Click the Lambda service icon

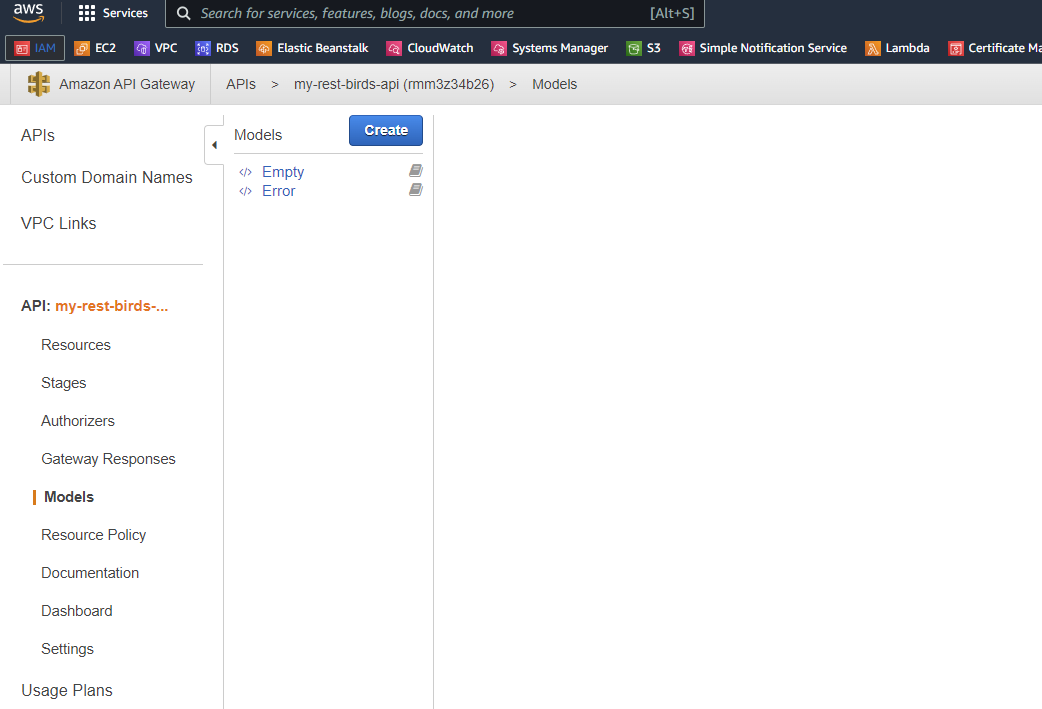coord(873,49)
